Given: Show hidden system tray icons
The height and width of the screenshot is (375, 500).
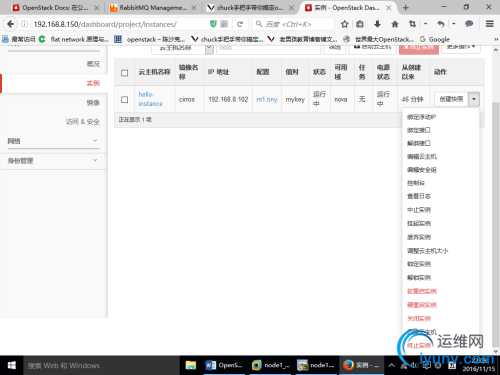Looking at the screenshot, I should tap(392, 365).
